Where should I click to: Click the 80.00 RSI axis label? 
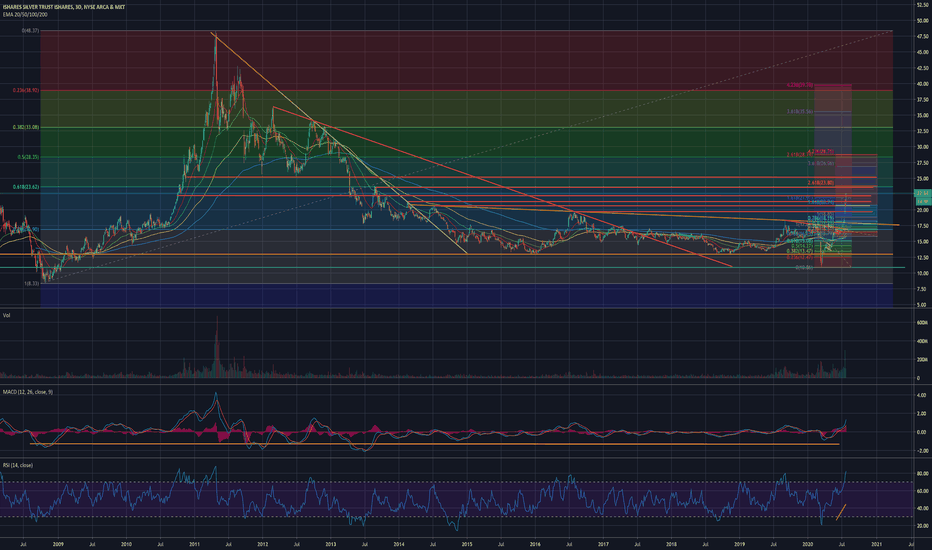(922, 474)
